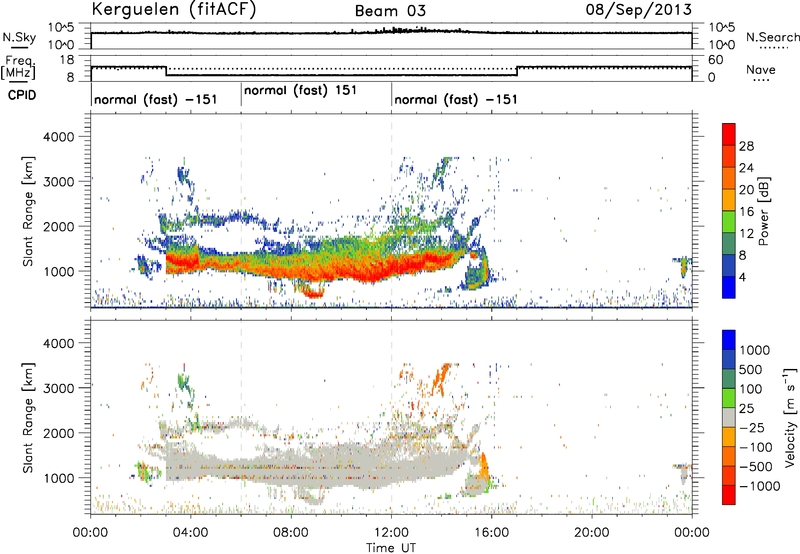Screen dimensions: 800x554
Task: Select the dark blue top segment of Velocity colorbar
Action: (x=729, y=340)
